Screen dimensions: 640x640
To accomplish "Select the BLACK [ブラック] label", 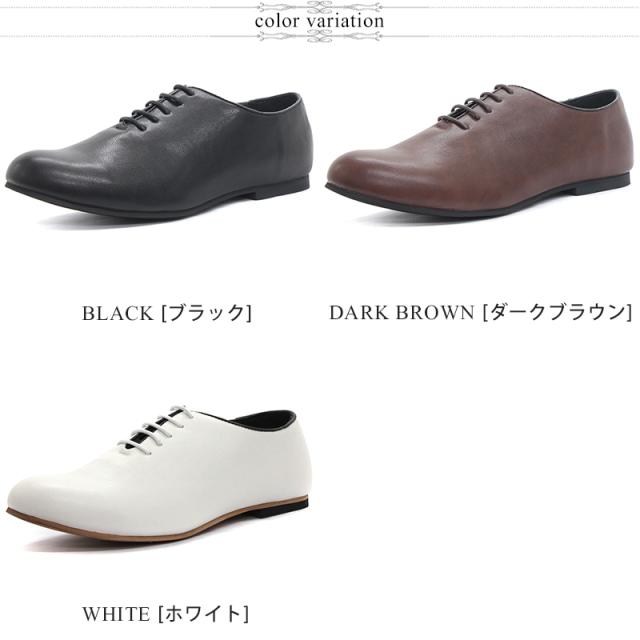I will (167, 313).
